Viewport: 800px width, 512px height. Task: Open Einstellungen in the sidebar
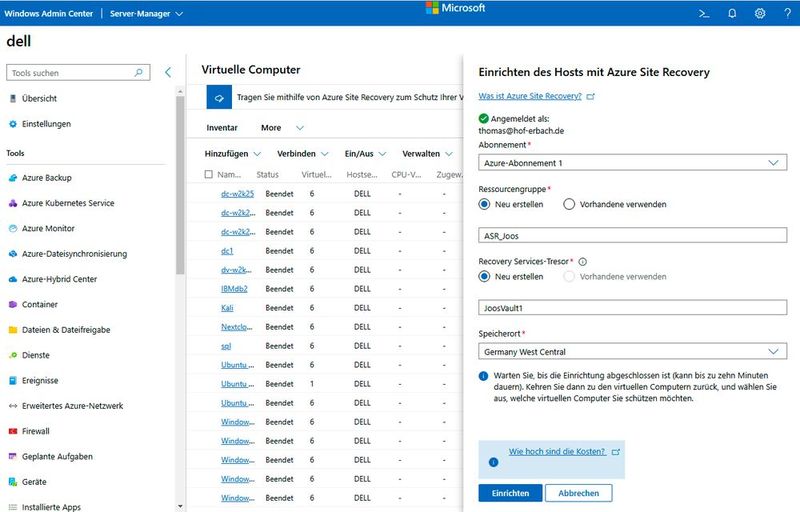click(46, 124)
